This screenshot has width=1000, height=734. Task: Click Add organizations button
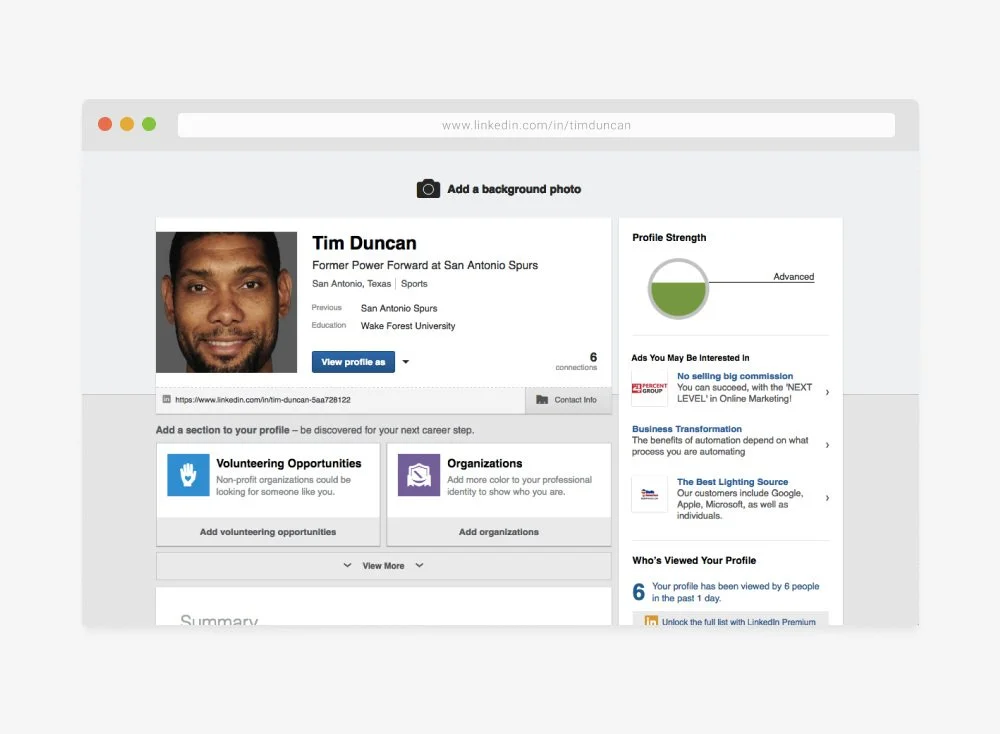(499, 532)
